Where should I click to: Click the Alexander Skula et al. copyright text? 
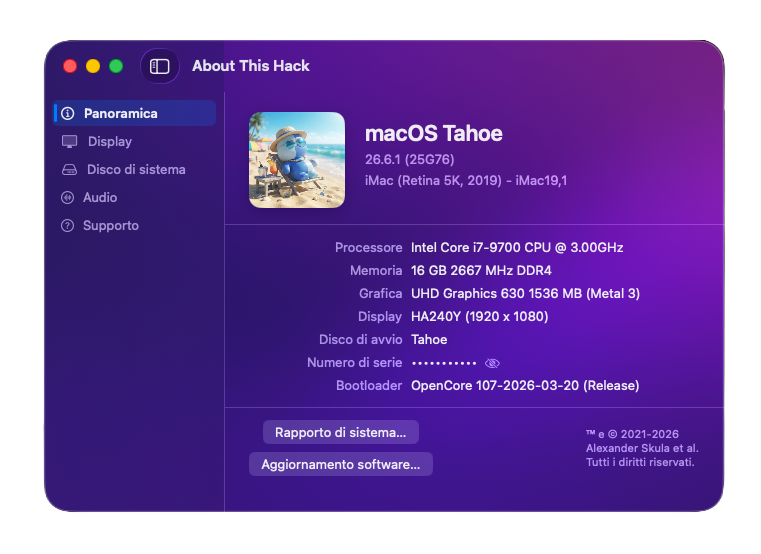point(642,448)
